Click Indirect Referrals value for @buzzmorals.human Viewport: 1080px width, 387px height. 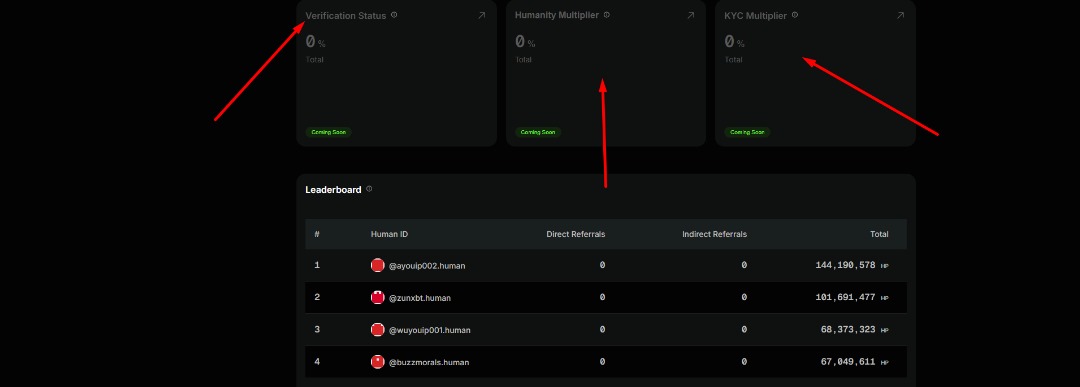744,362
